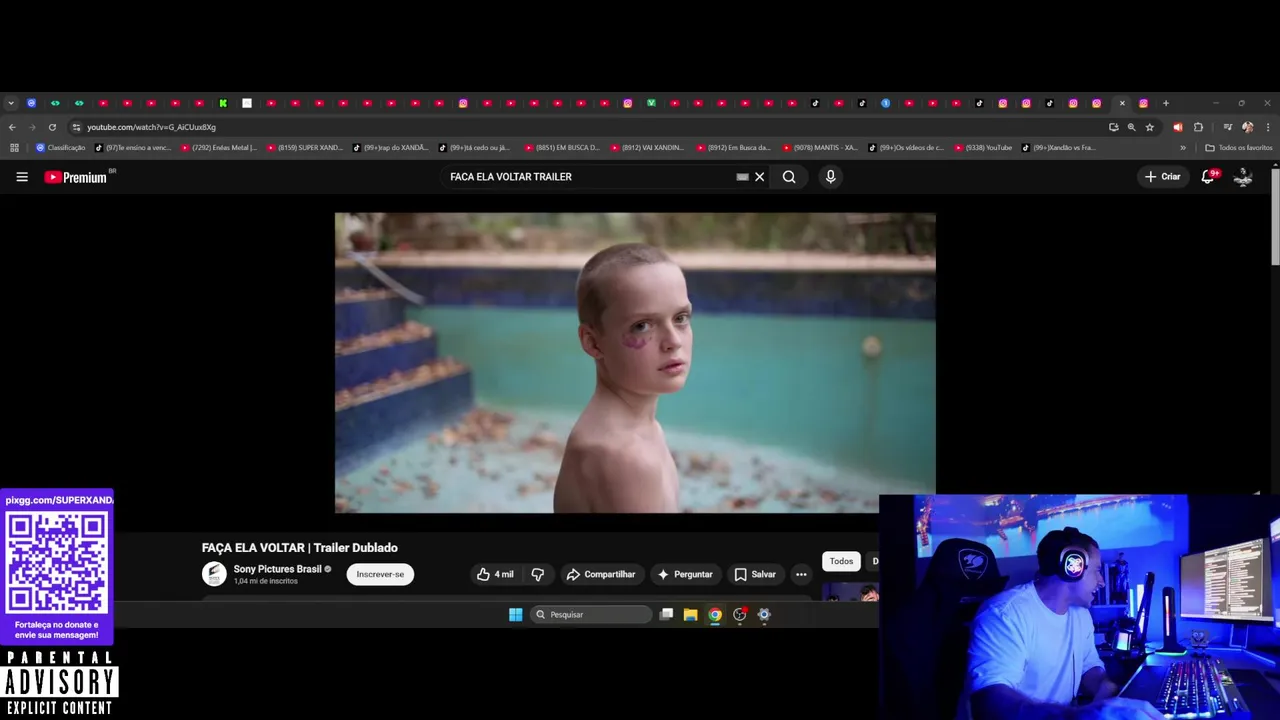
Task: Close the active browser tab
Action: pyautogui.click(x=1122, y=103)
